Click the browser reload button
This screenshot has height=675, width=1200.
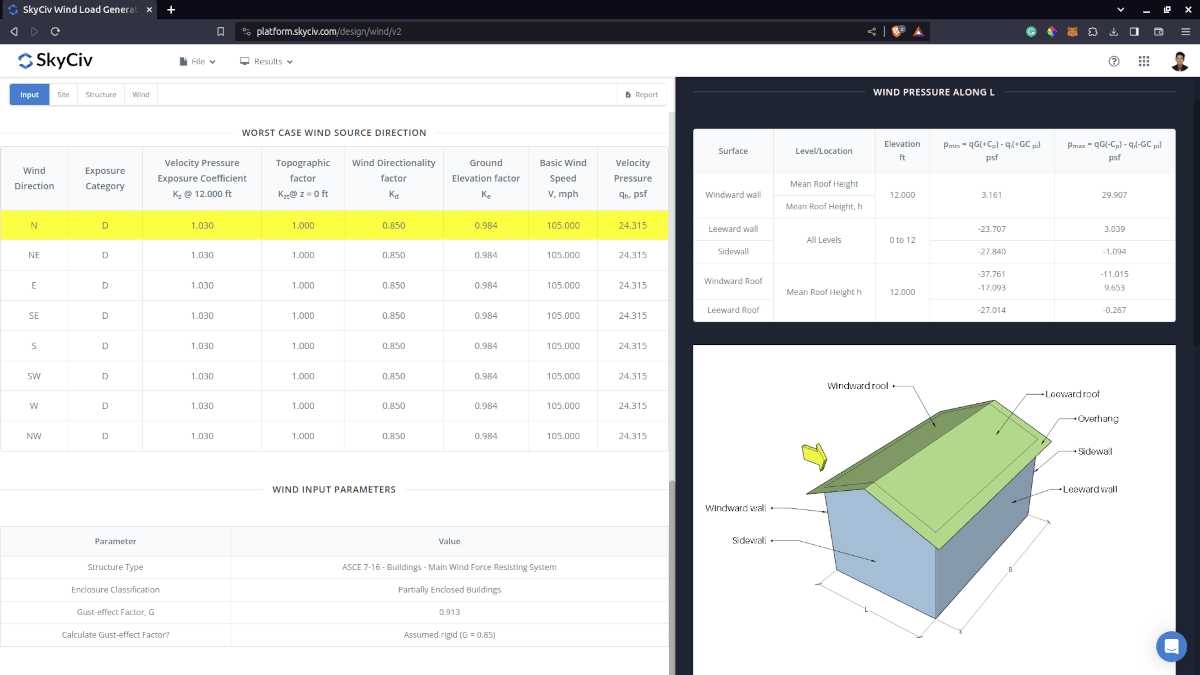[x=55, y=31]
